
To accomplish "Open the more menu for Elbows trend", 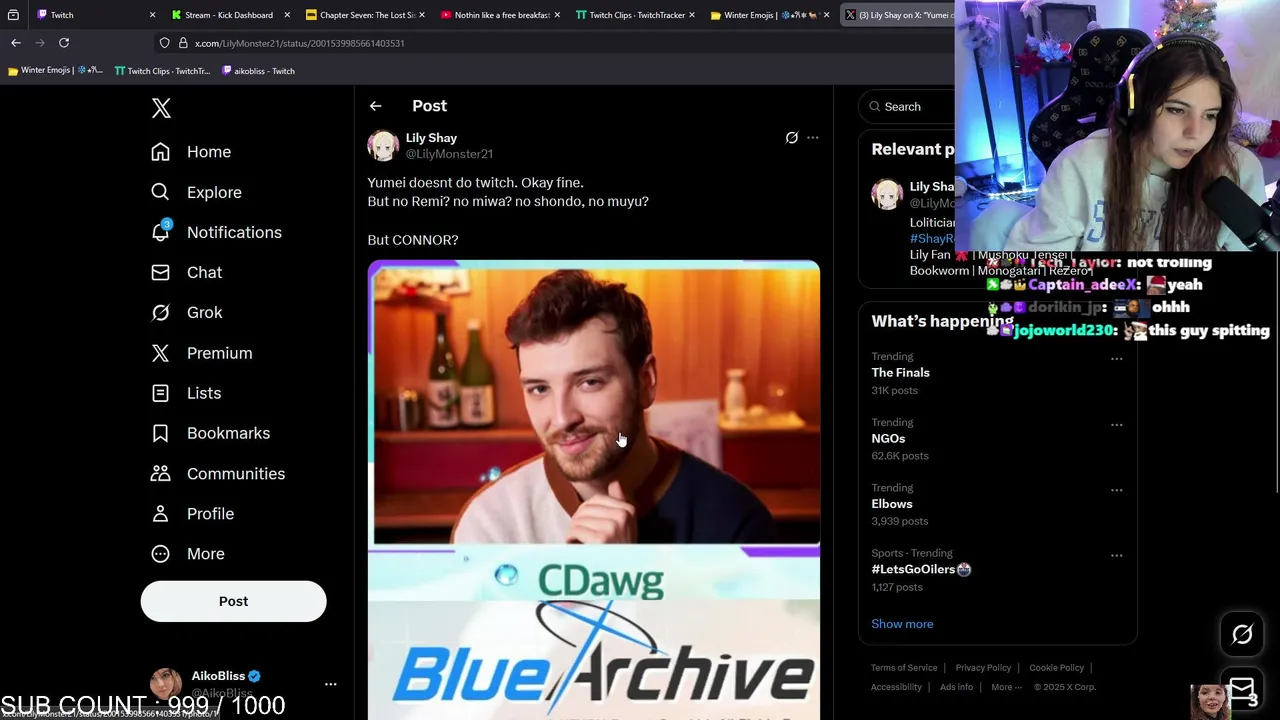I will click(1116, 490).
